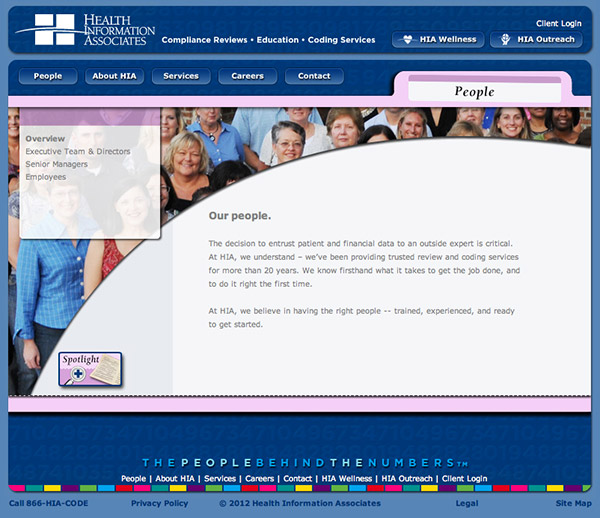Click the Health Information Associates logo
This screenshot has width=600, height=518.
[x=85, y=29]
